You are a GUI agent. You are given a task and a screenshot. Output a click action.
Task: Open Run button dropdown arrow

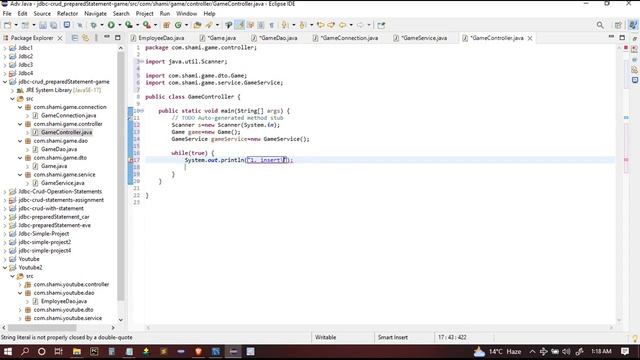tap(119, 25)
